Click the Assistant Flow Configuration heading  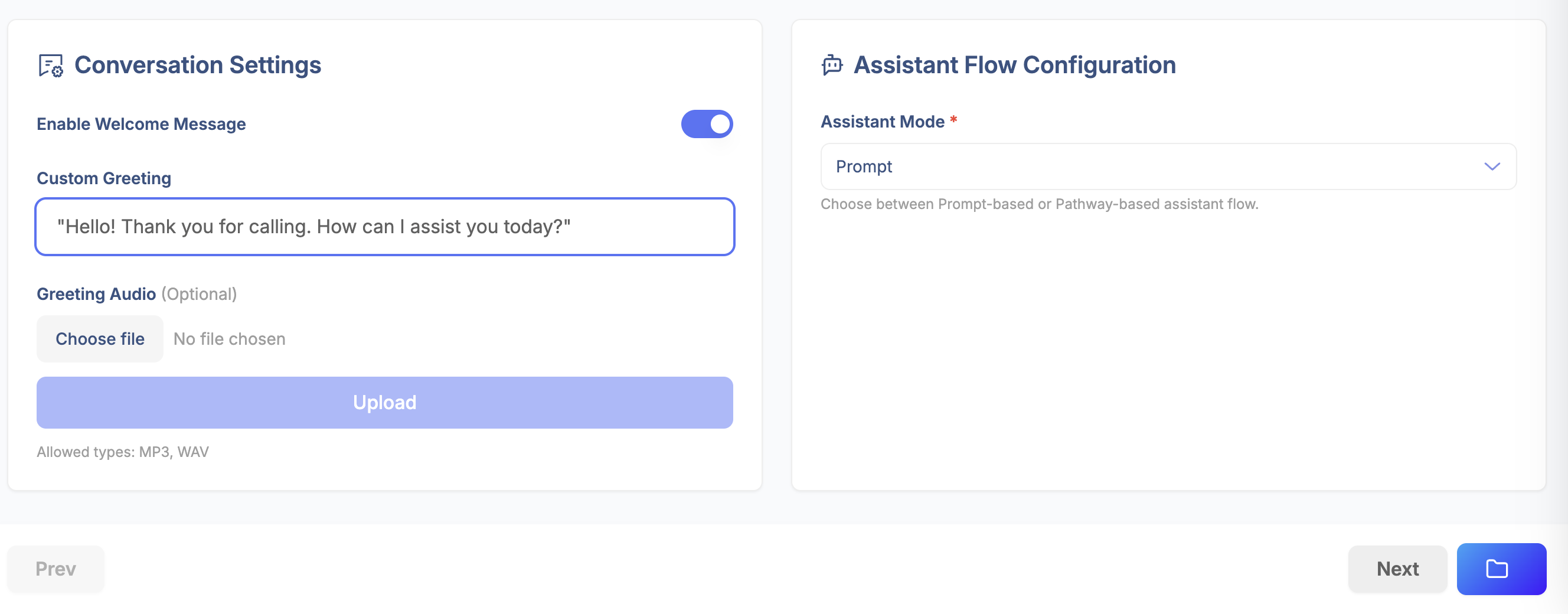pyautogui.click(x=1014, y=65)
